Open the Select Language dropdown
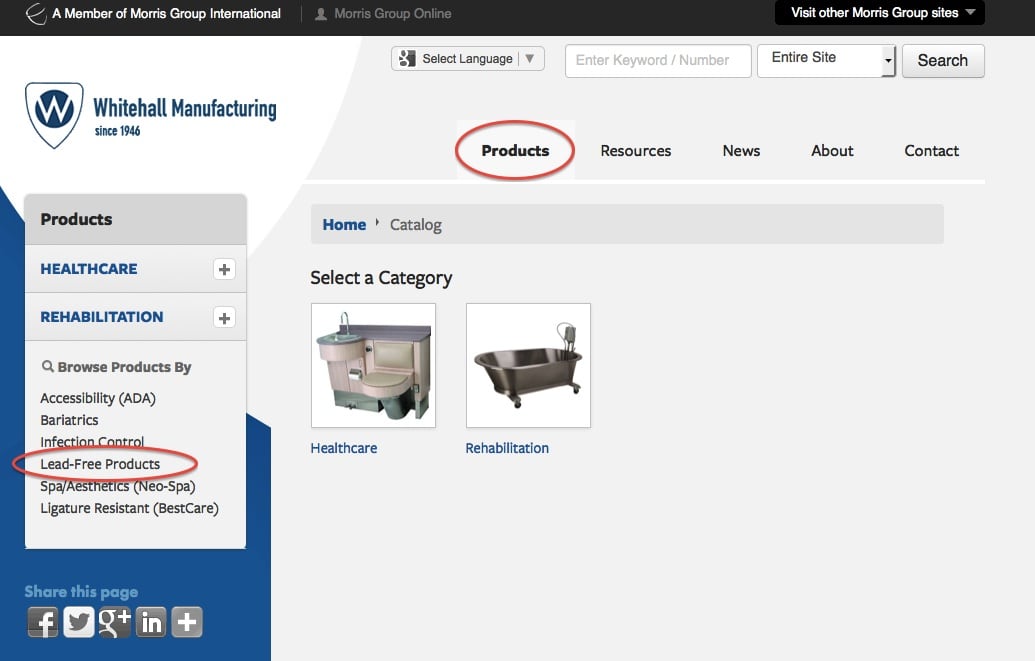The image size is (1035, 661). pos(468,59)
